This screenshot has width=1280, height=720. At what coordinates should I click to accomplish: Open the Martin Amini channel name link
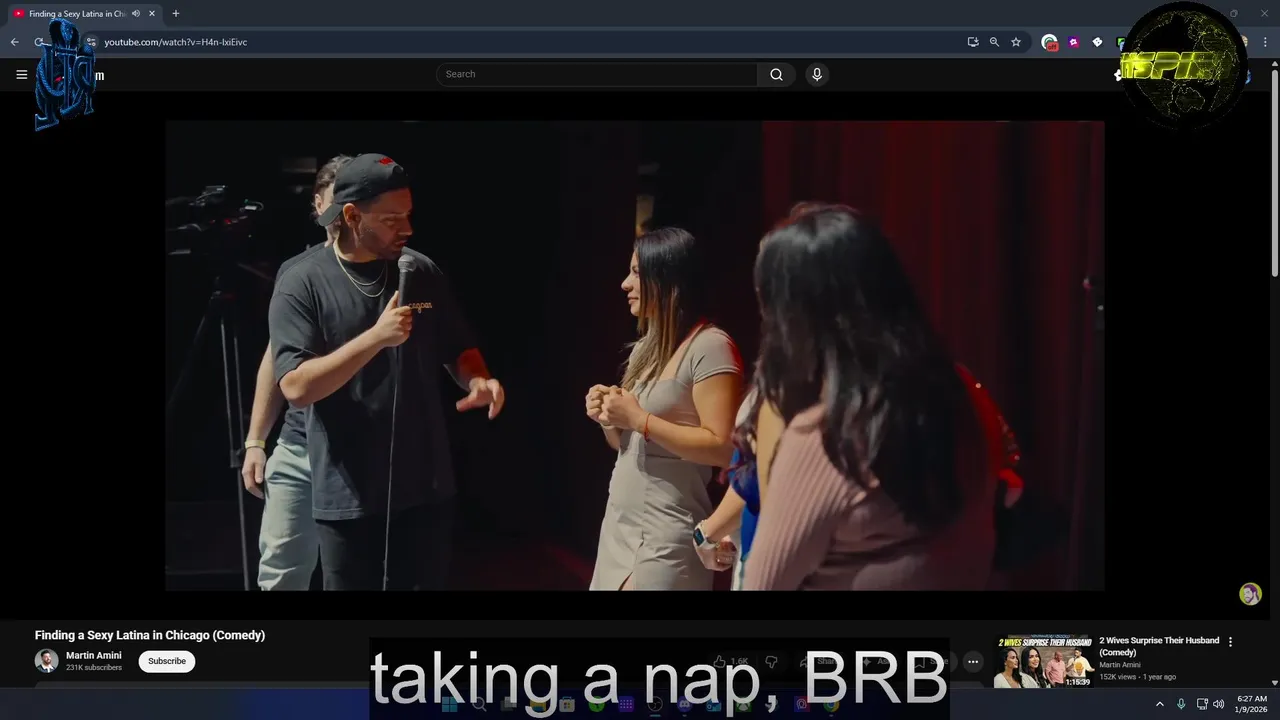(x=94, y=656)
